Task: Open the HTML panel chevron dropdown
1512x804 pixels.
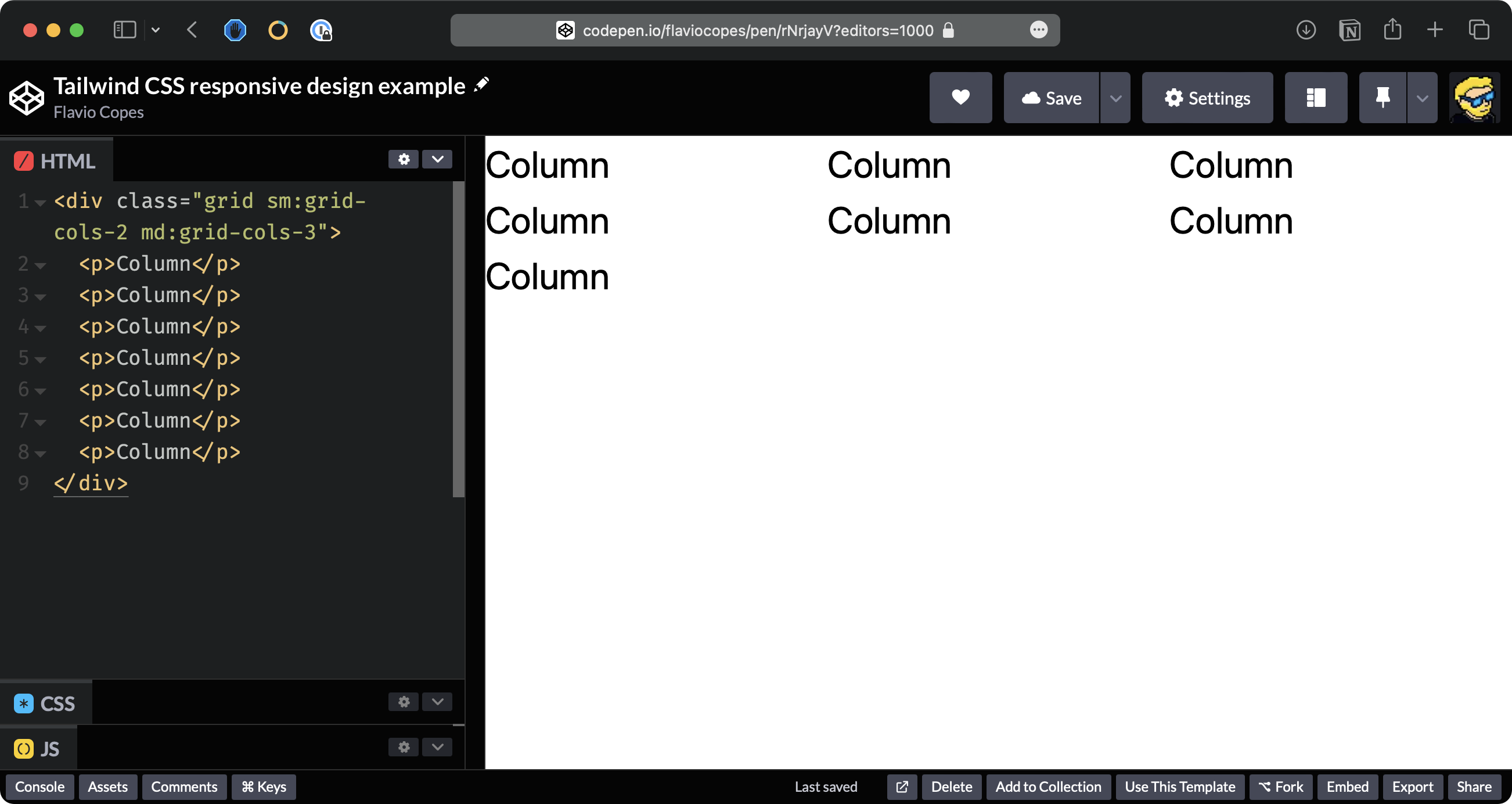Action: point(437,159)
